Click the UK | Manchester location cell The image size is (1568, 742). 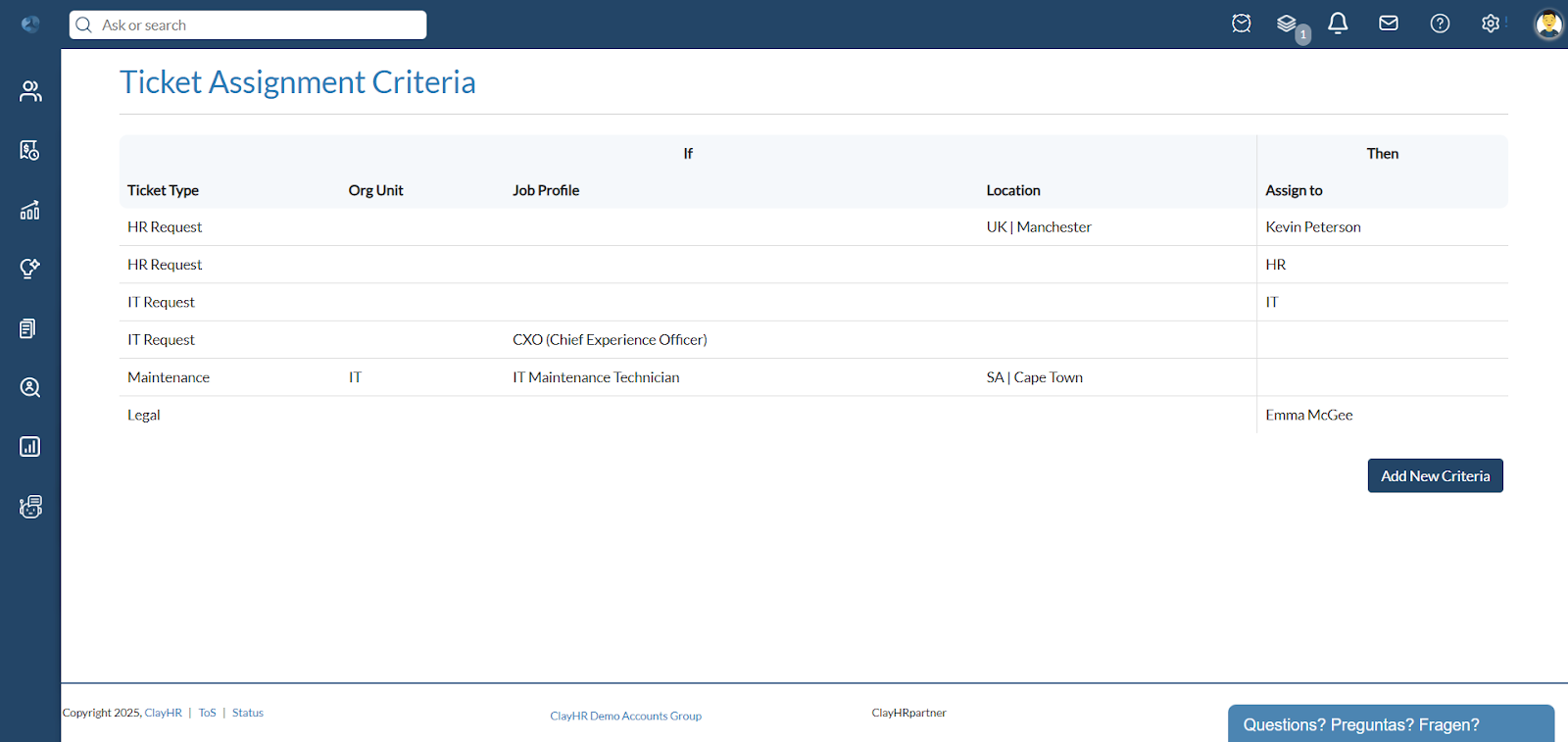point(1039,226)
